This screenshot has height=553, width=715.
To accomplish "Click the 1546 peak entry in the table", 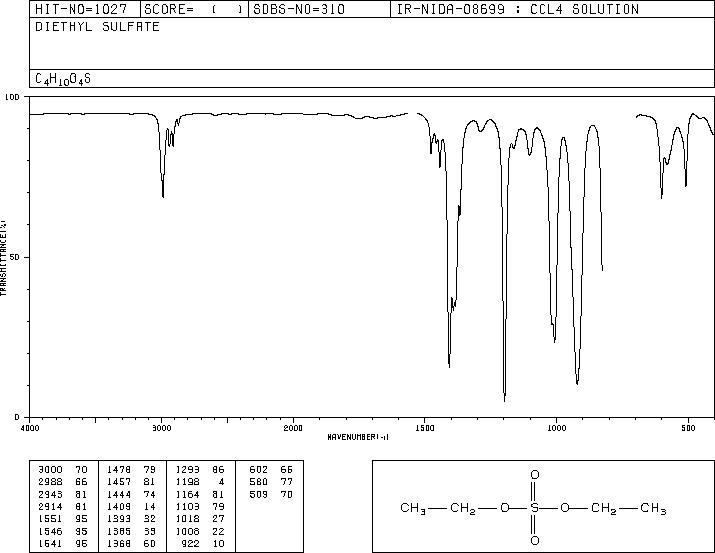I will (x=63, y=531).
